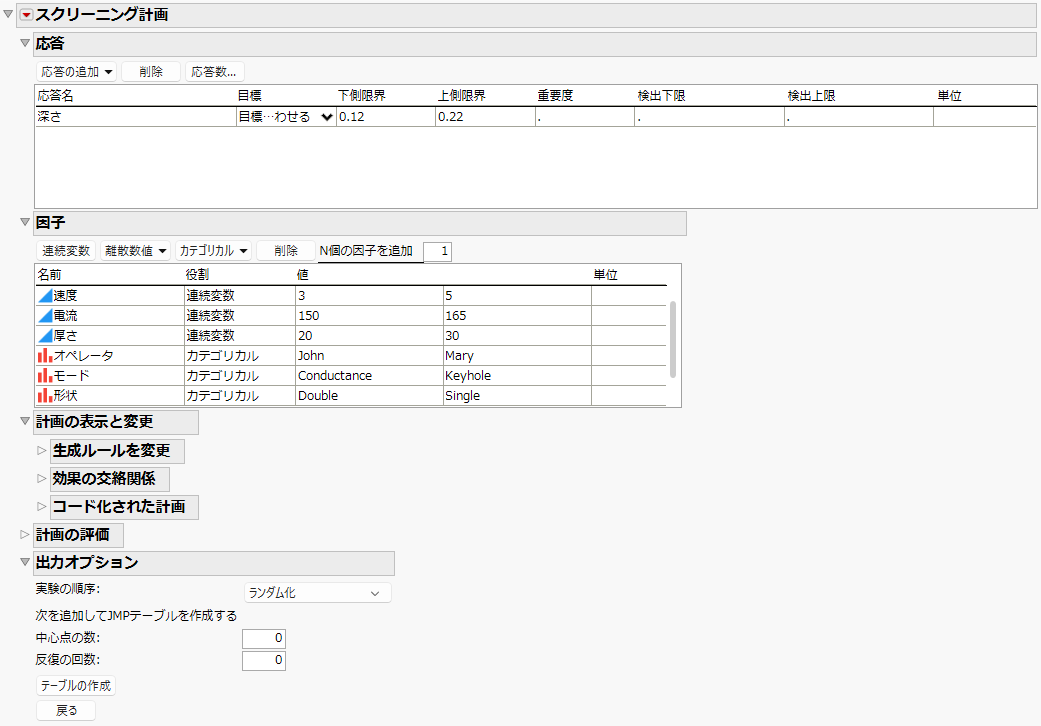Screen dimensions: 1041x726
Task: Open the 応答の追加 dropdown
Action: [x=76, y=72]
